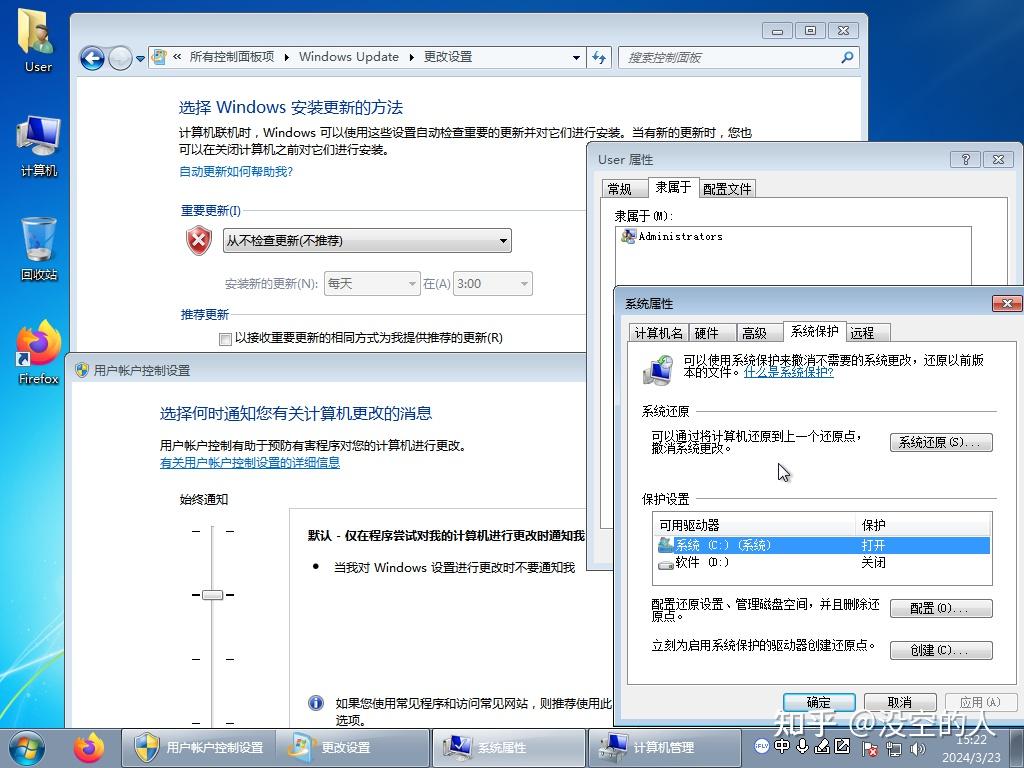Switch to the 配置文件 tab

pyautogui.click(x=727, y=187)
